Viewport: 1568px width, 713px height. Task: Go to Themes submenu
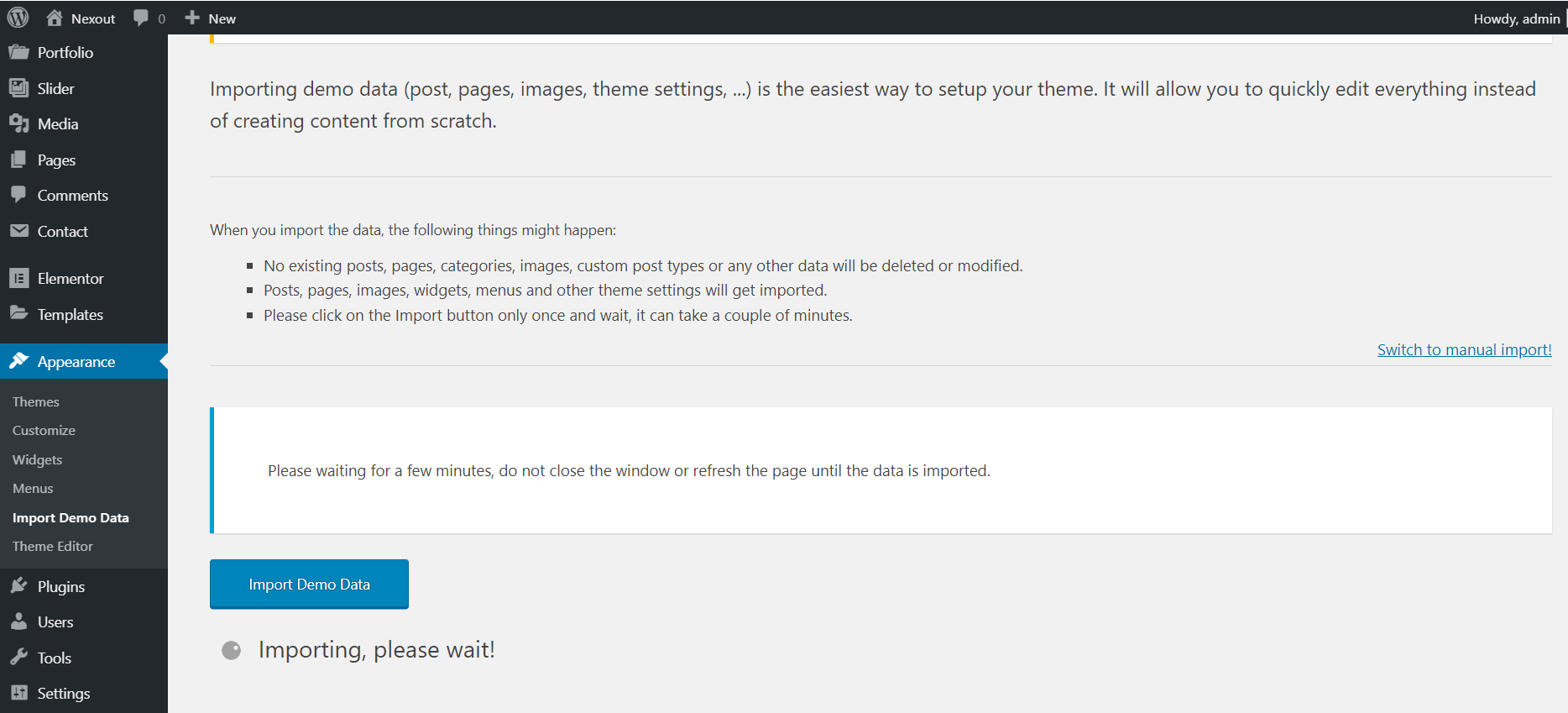[x=35, y=401]
